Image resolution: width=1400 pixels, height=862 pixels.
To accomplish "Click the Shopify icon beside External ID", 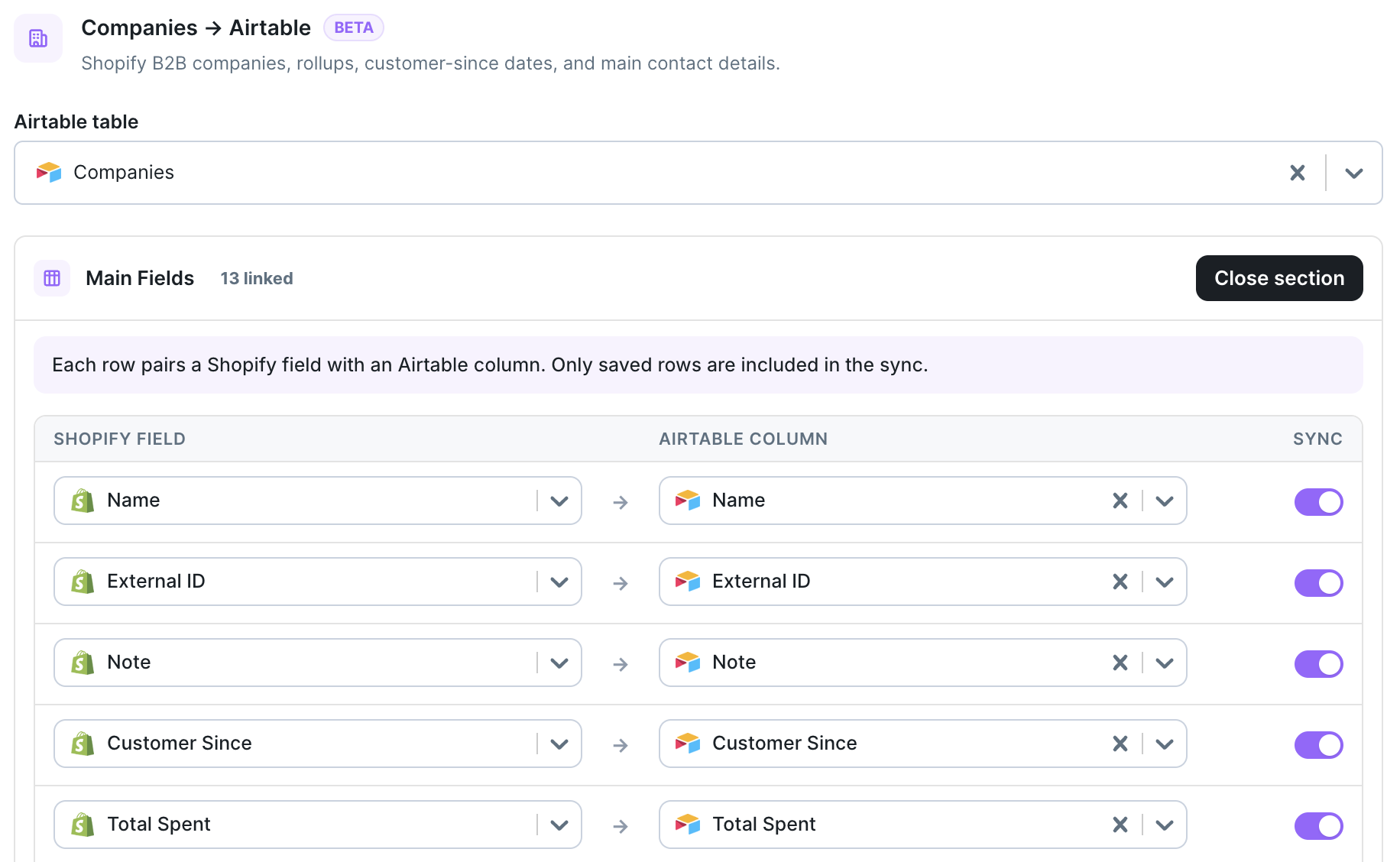I will click(83, 582).
